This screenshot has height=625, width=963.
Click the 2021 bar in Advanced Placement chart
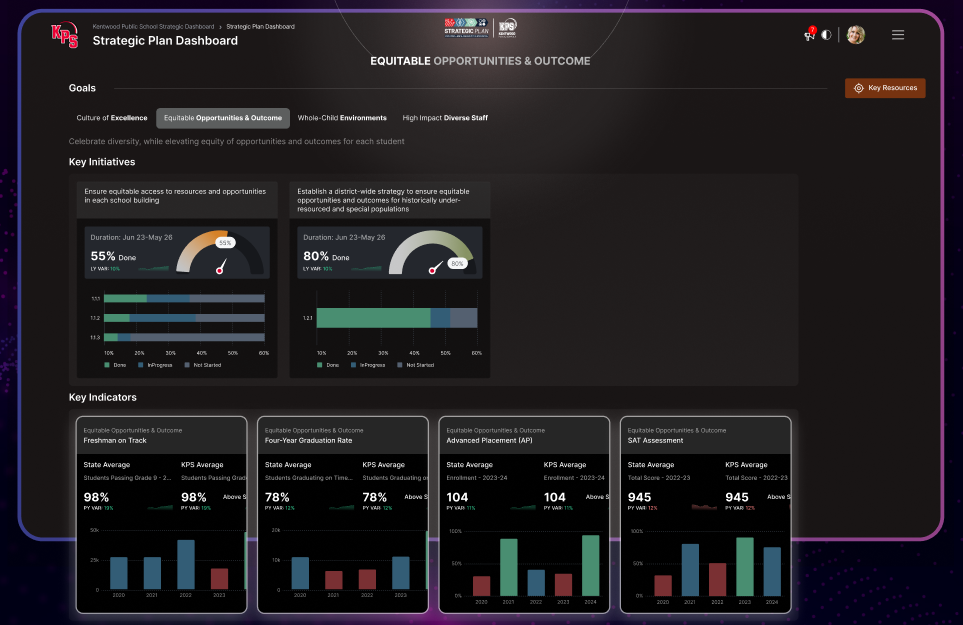509,567
